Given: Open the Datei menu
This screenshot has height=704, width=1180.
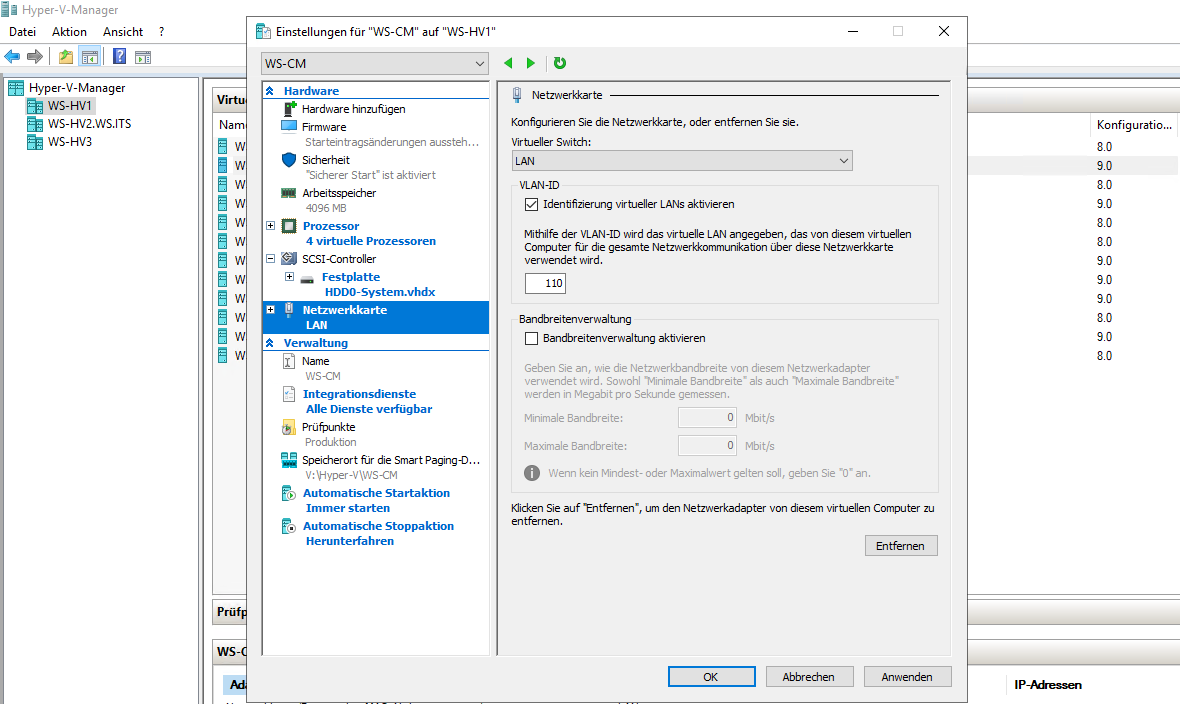Looking at the screenshot, I should pos(23,32).
